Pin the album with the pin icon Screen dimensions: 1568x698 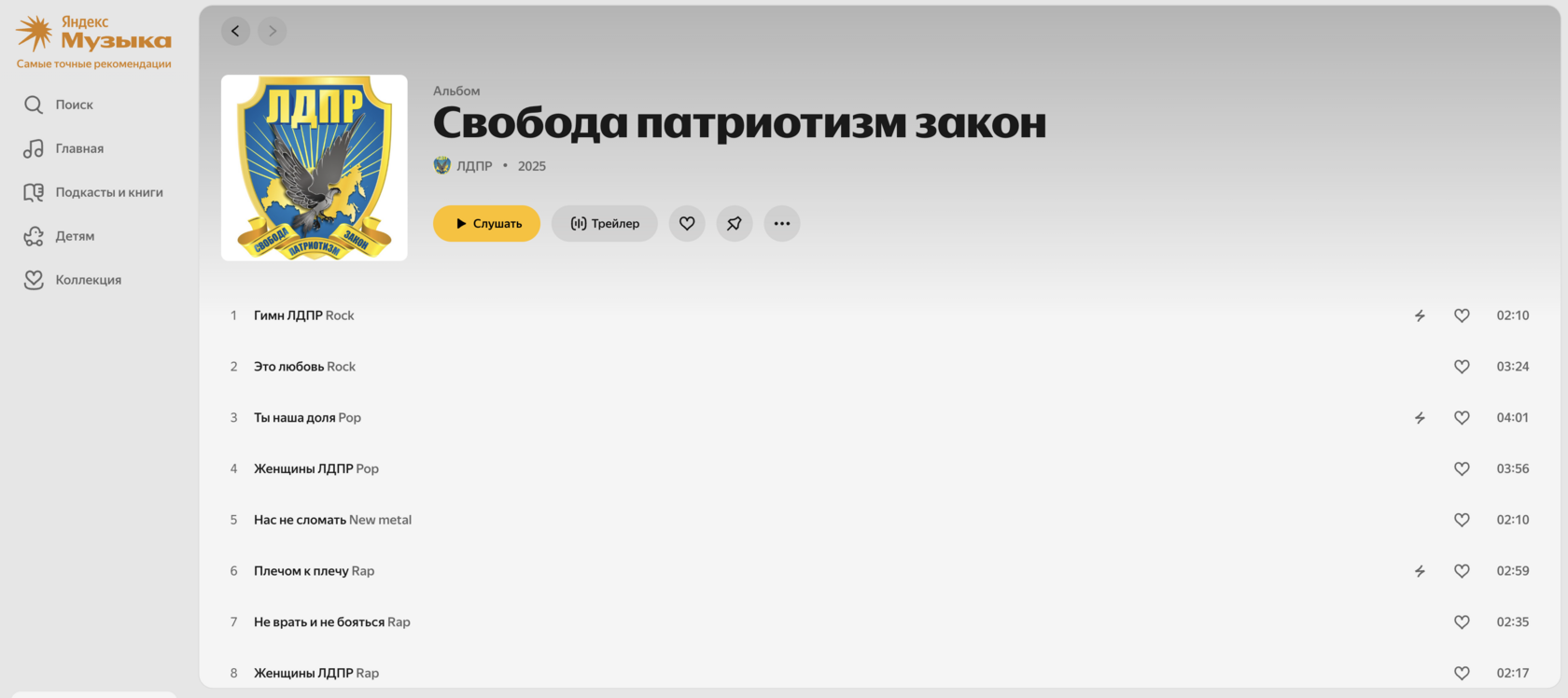point(735,224)
